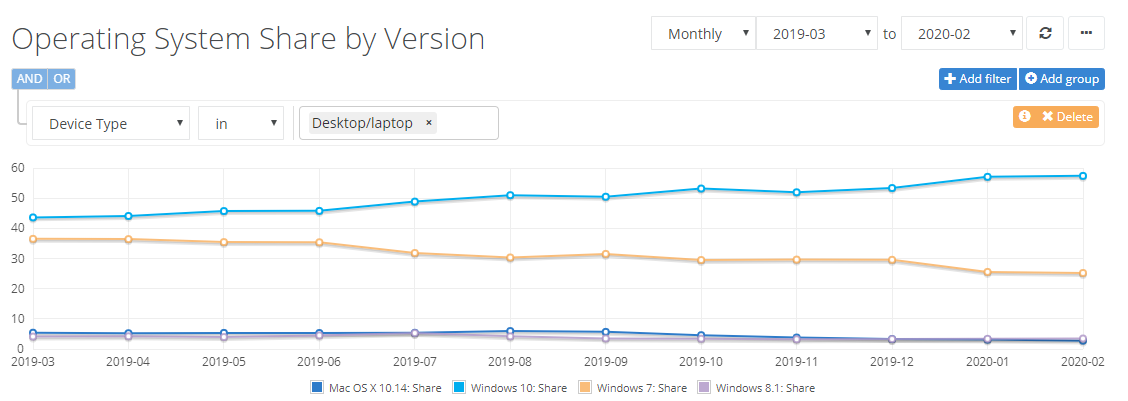This screenshot has height=401, width=1128.
Task: Open the 2020-02 end date dropdown
Action: (x=961, y=33)
